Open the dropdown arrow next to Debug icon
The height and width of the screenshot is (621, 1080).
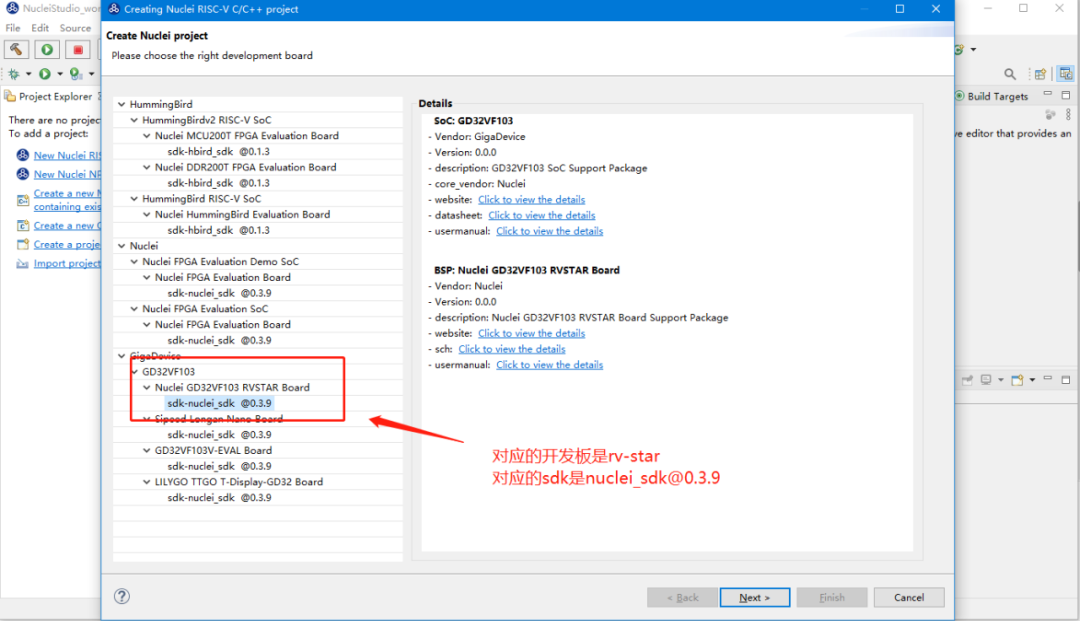[28, 74]
